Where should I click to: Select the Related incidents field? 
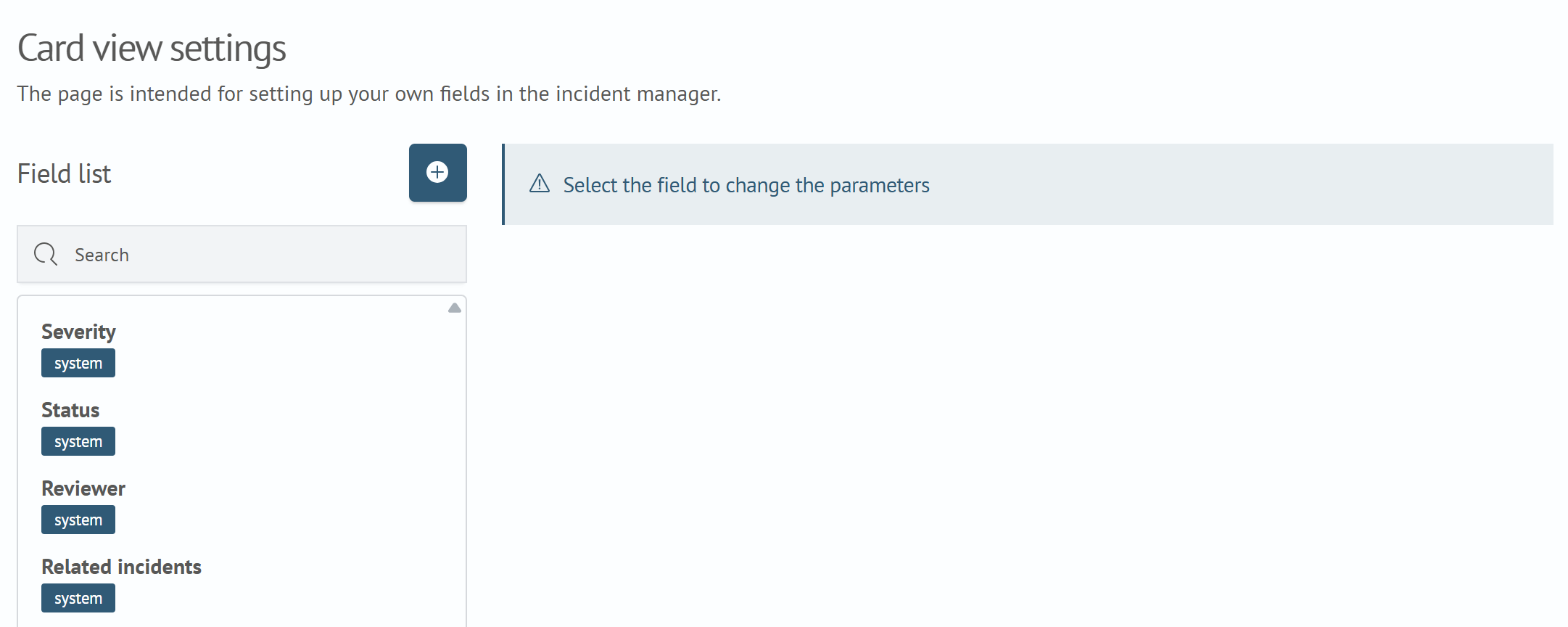(121, 567)
